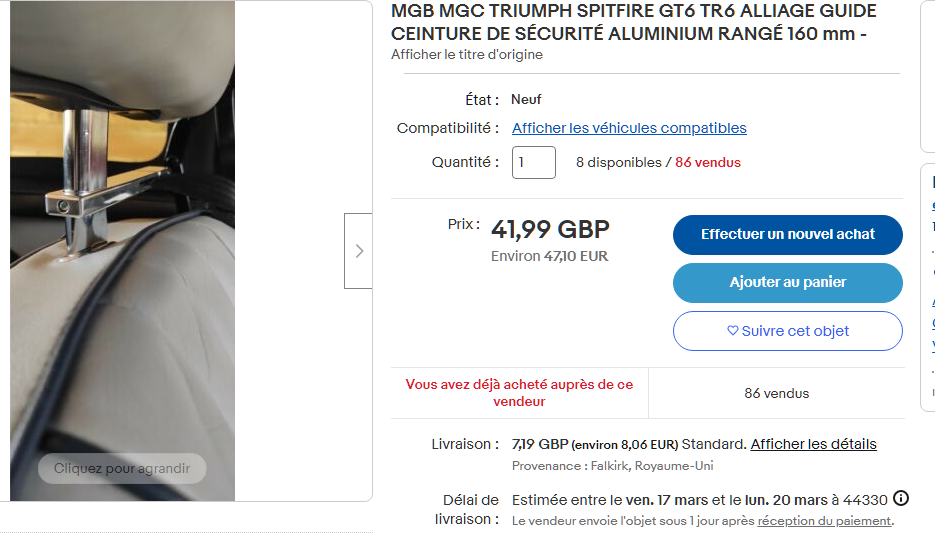Screen dimensions: 935x535
Task: Click the 41,99 GBP price
Action: point(550,230)
